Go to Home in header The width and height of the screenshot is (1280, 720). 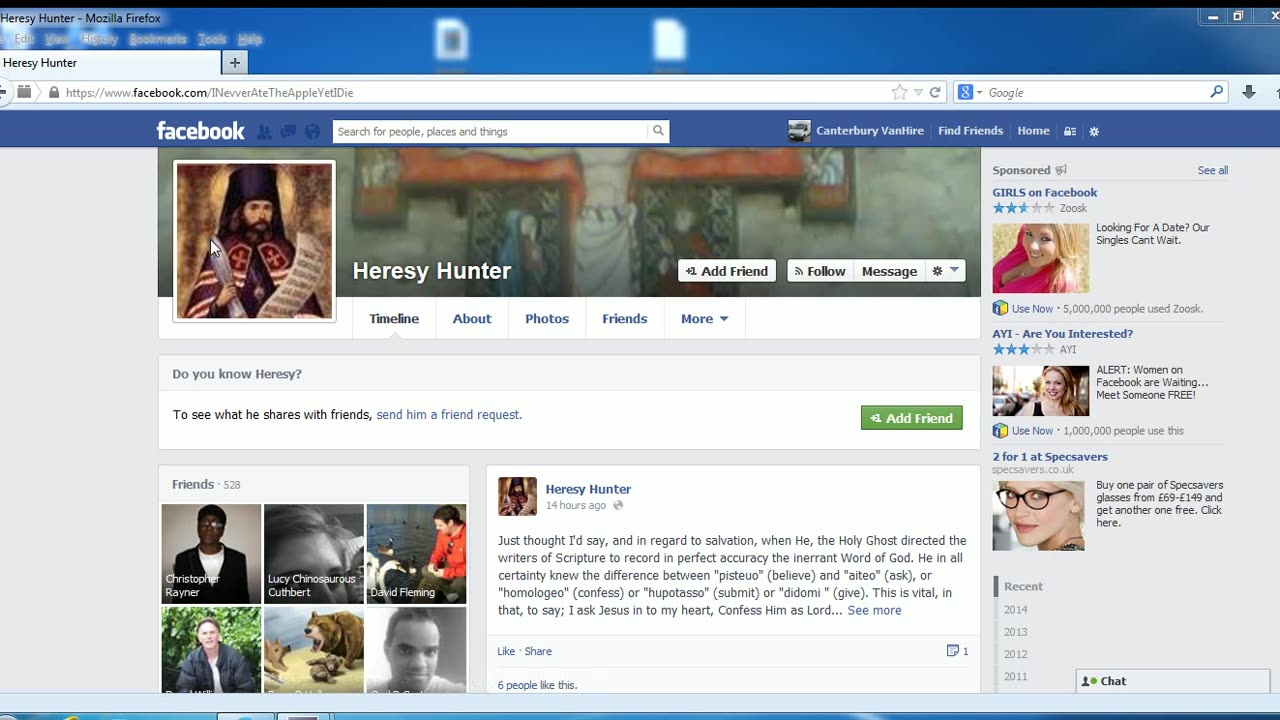coord(1033,131)
